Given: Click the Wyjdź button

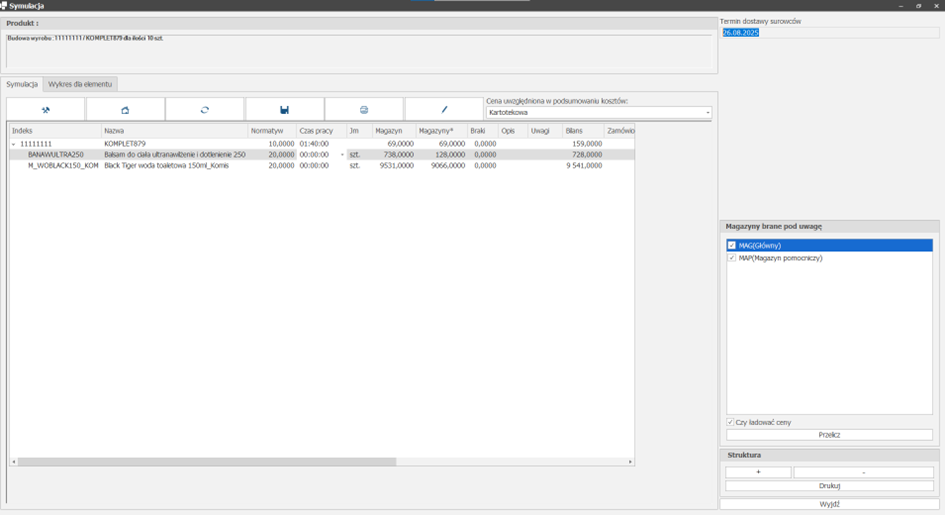Looking at the screenshot, I should pyautogui.click(x=829, y=504).
